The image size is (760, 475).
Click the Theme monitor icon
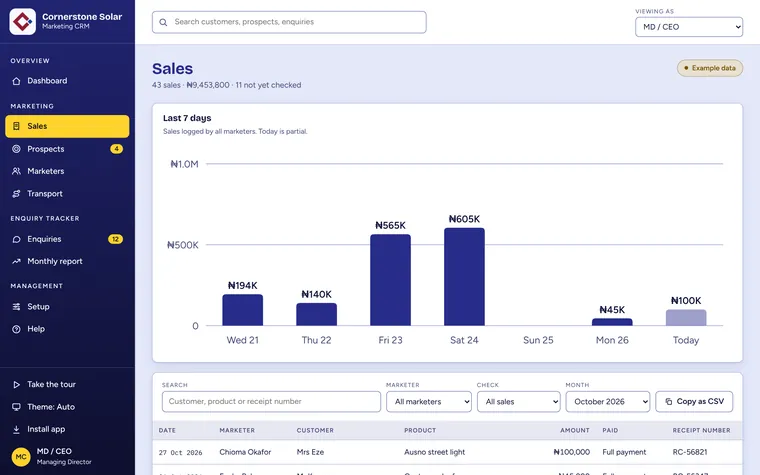pyautogui.click(x=16, y=407)
